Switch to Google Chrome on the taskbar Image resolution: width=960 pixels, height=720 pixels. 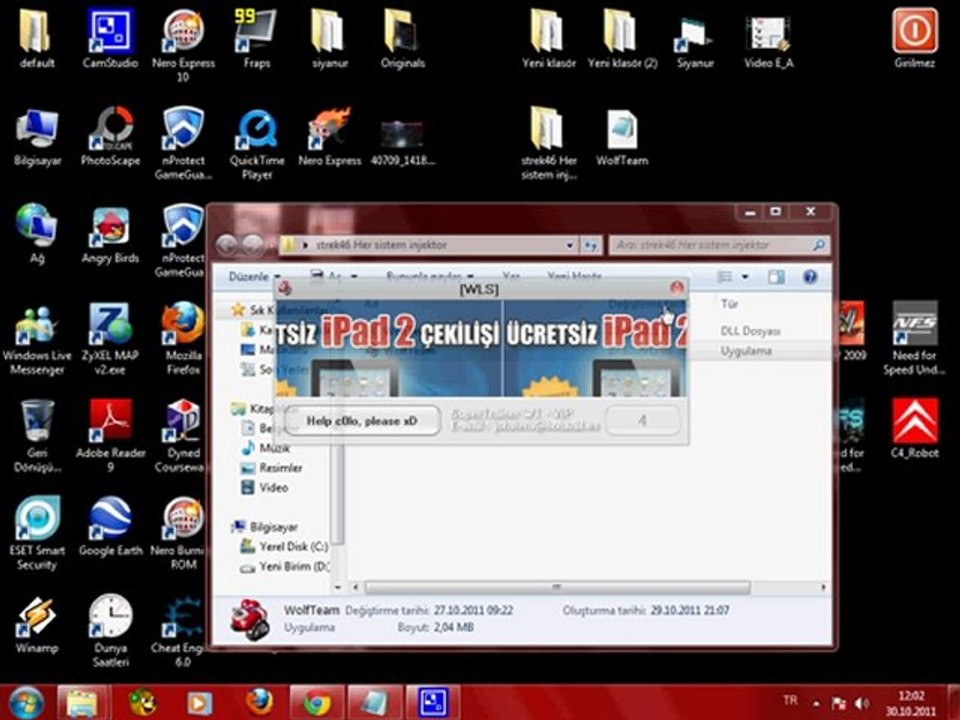(x=317, y=702)
